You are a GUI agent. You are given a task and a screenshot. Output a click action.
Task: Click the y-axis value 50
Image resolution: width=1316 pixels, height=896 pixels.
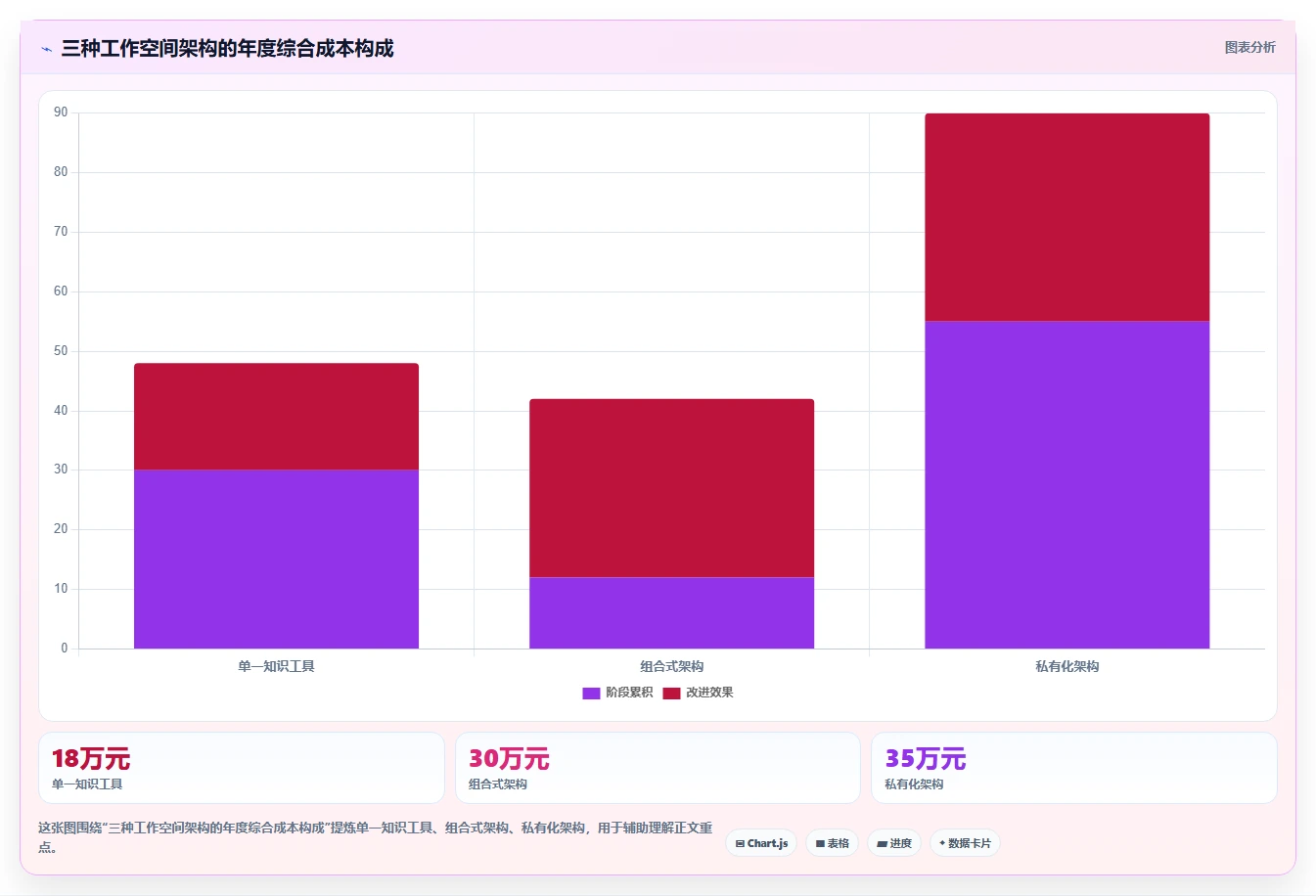61,351
